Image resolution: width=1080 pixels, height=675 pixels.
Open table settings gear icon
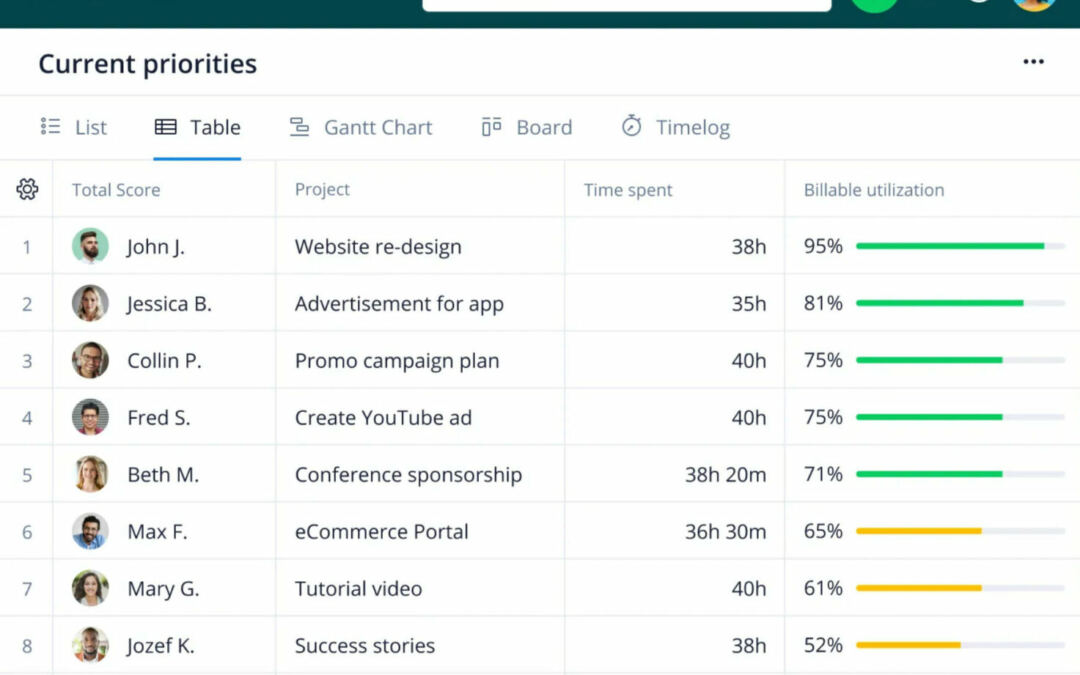point(27,189)
